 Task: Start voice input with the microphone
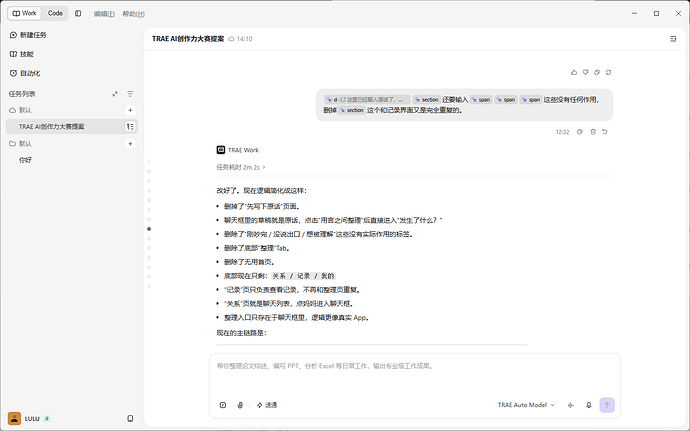click(589, 405)
